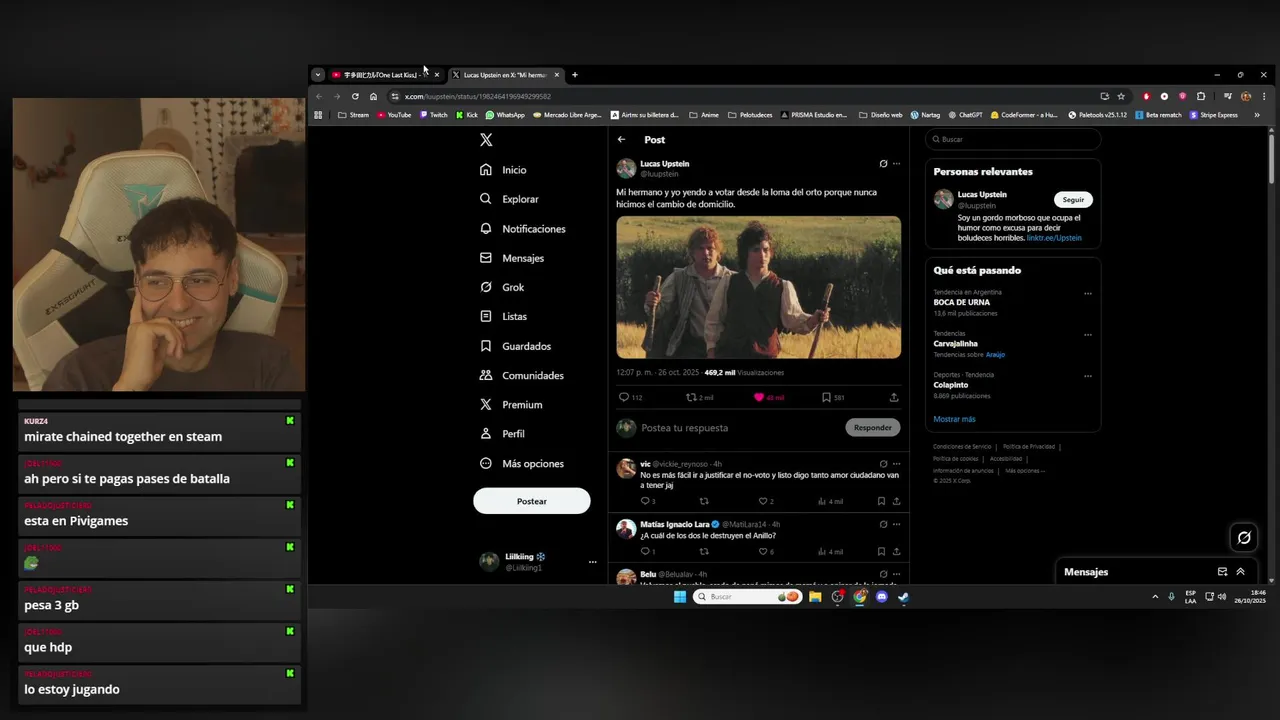Image resolution: width=1280 pixels, height=720 pixels.
Task: Open a new browser tab
Action: tap(574, 75)
